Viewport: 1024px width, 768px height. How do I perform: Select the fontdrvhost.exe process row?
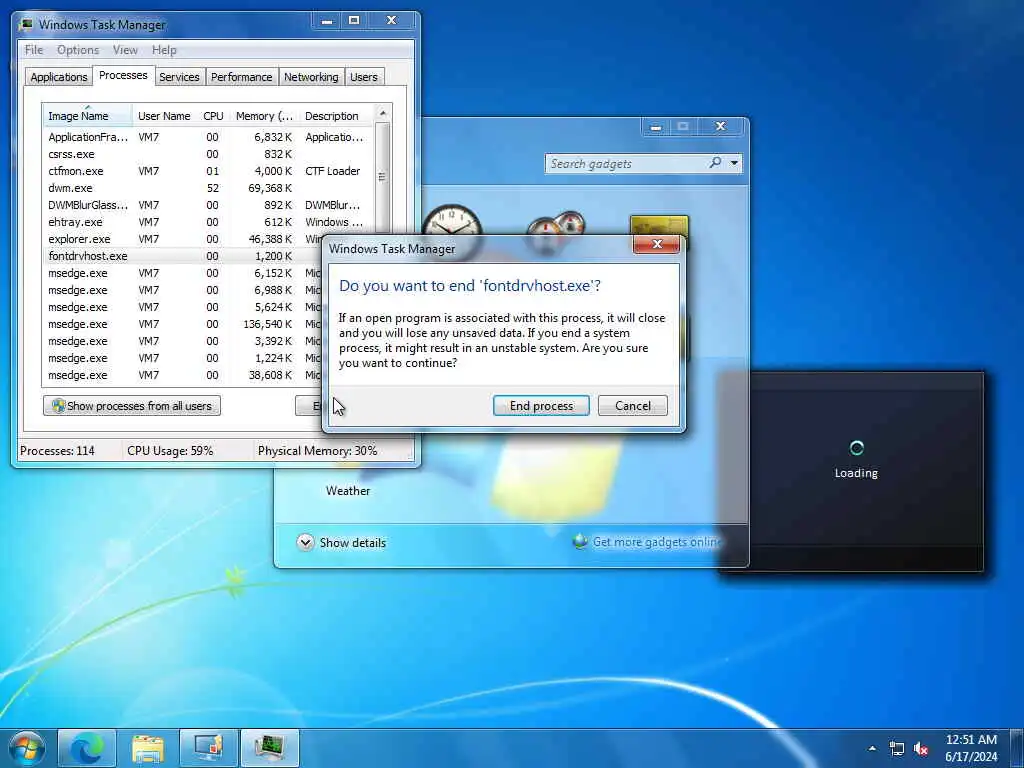click(x=183, y=256)
